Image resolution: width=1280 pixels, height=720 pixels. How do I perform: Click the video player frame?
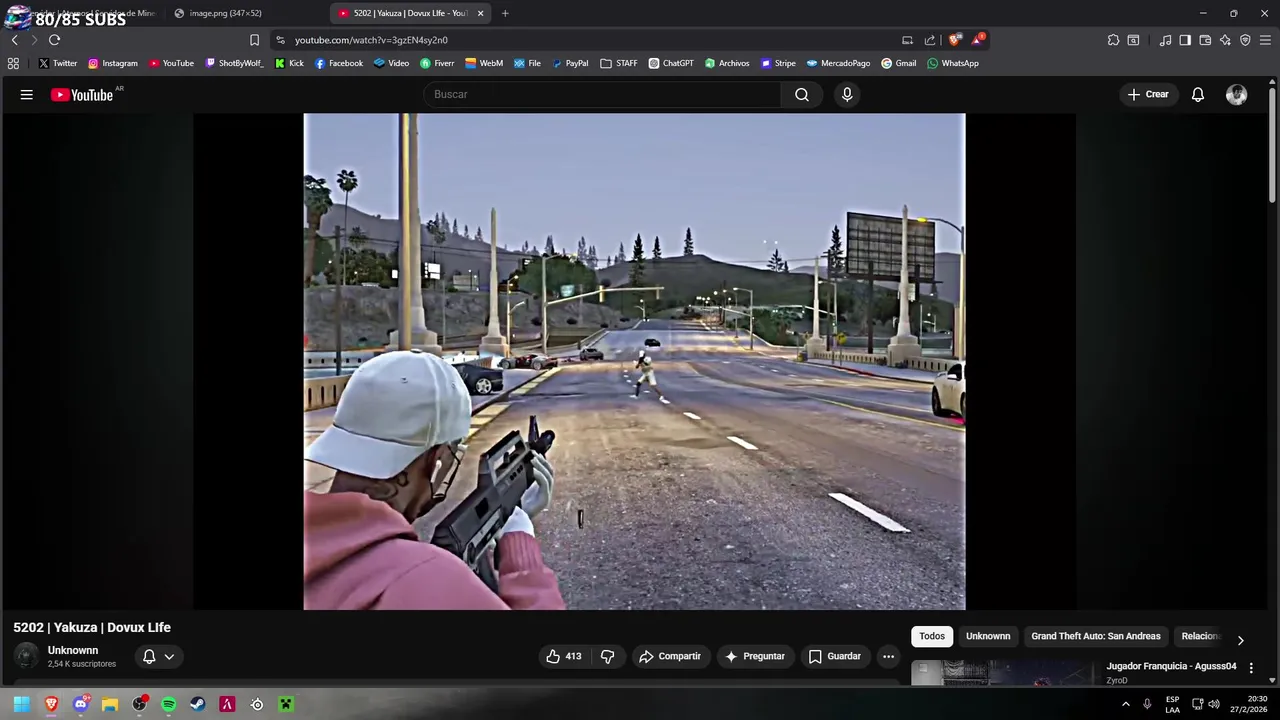coord(634,361)
